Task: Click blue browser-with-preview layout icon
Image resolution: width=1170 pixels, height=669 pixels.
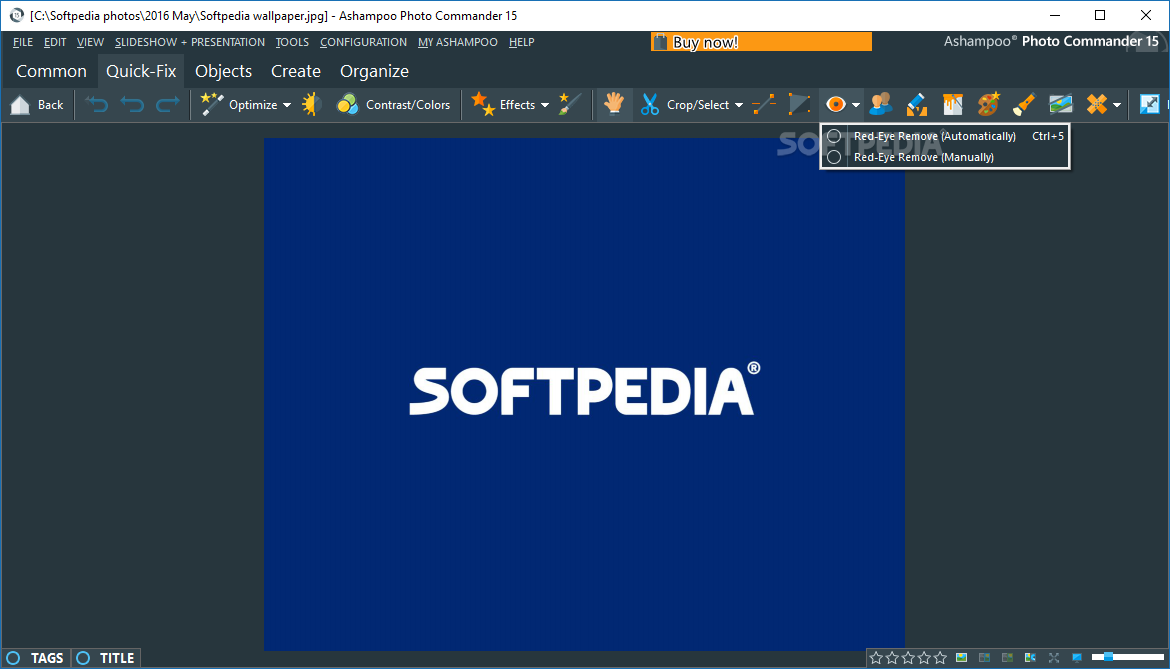Action: tap(984, 658)
